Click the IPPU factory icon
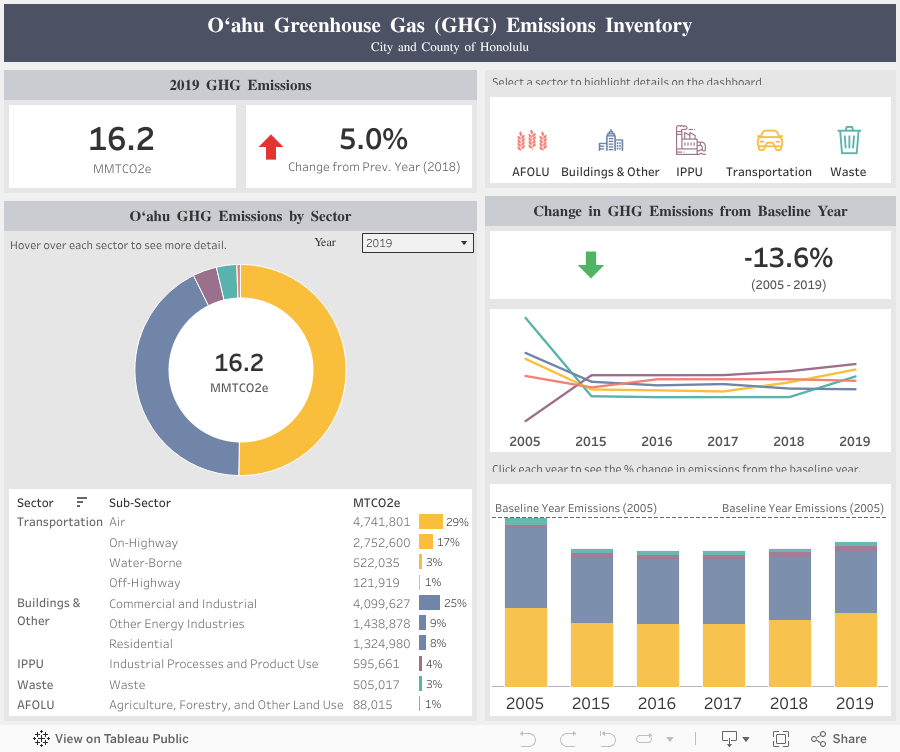The height and width of the screenshot is (752, 900). [689, 141]
